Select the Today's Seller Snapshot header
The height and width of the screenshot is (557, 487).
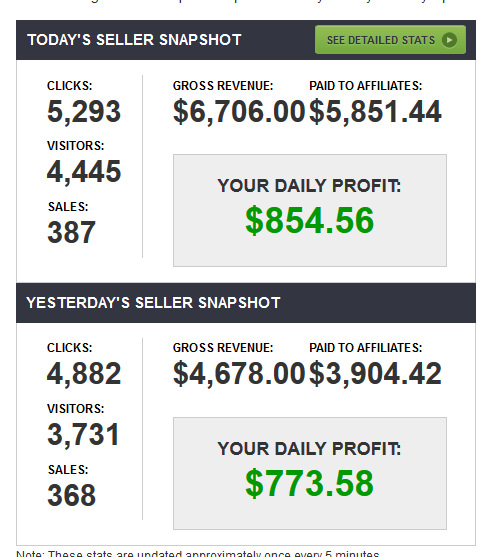click(x=134, y=40)
